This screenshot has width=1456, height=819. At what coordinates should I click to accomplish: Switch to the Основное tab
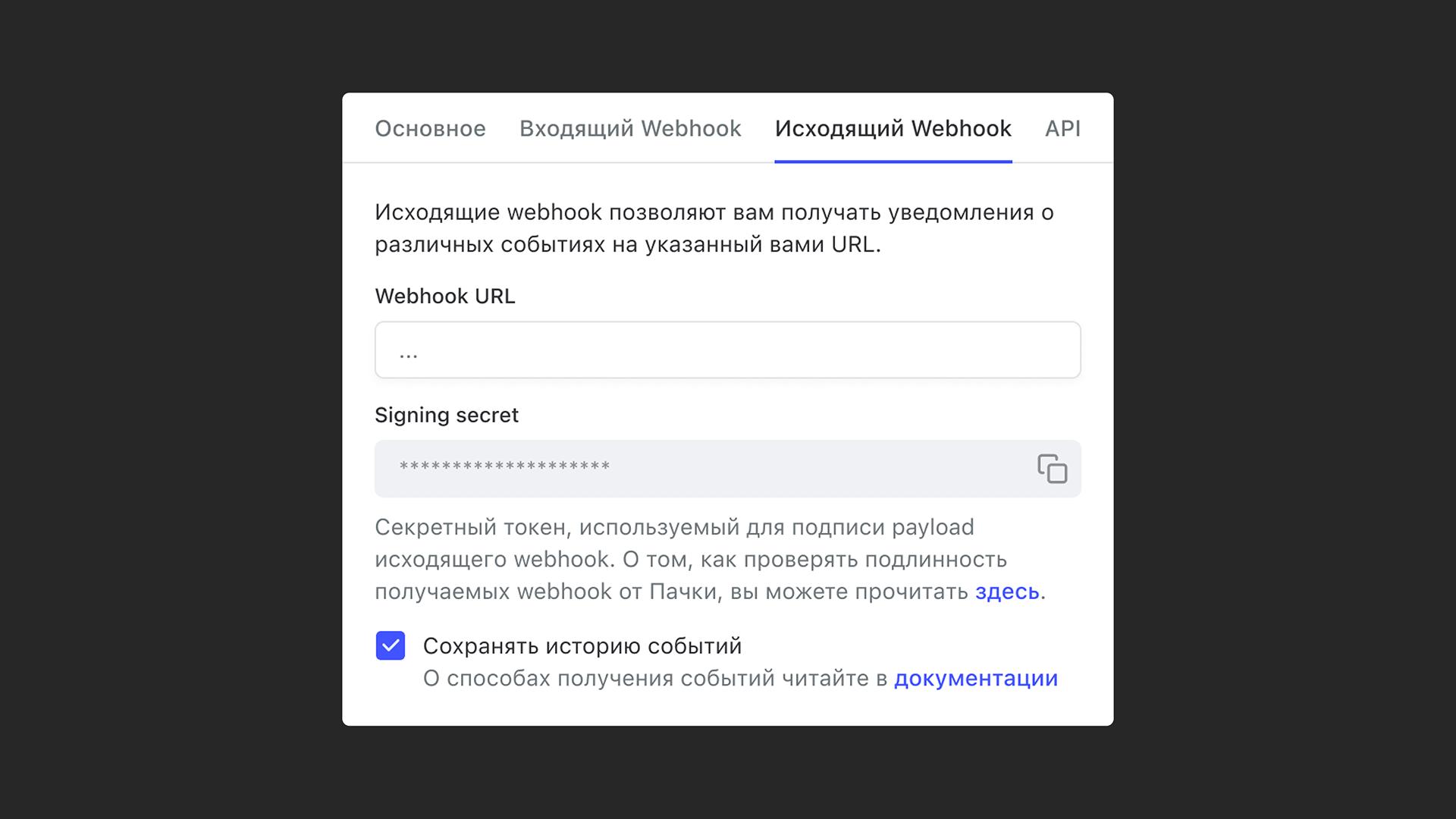click(430, 128)
